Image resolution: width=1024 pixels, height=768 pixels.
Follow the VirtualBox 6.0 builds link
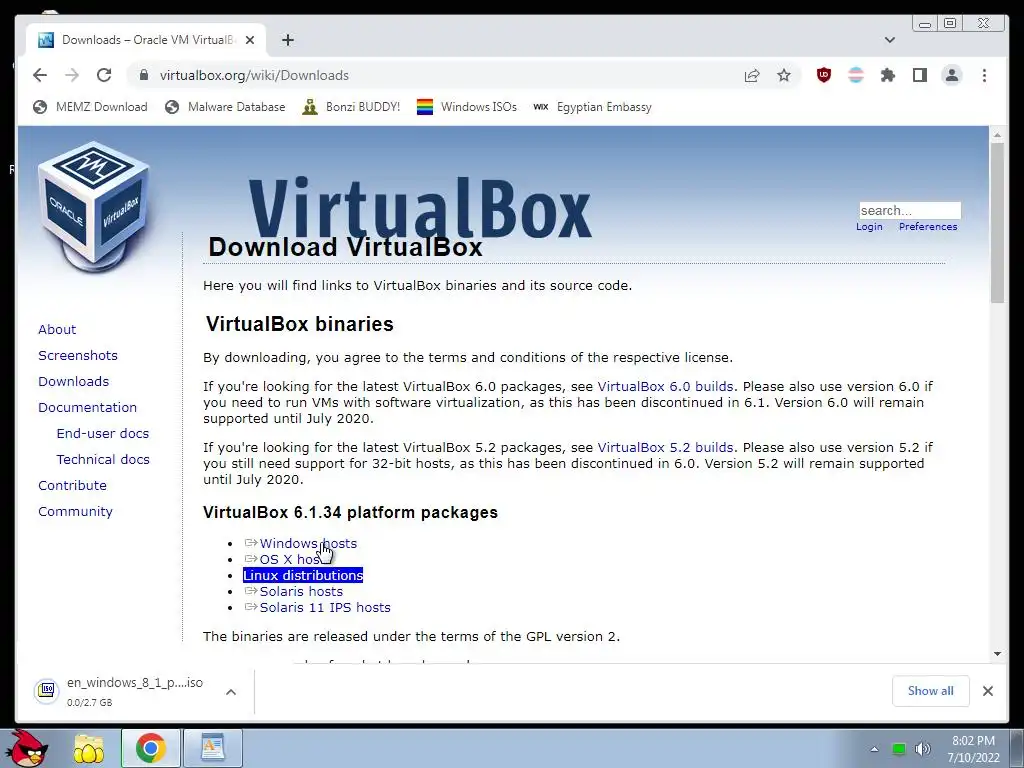point(665,387)
